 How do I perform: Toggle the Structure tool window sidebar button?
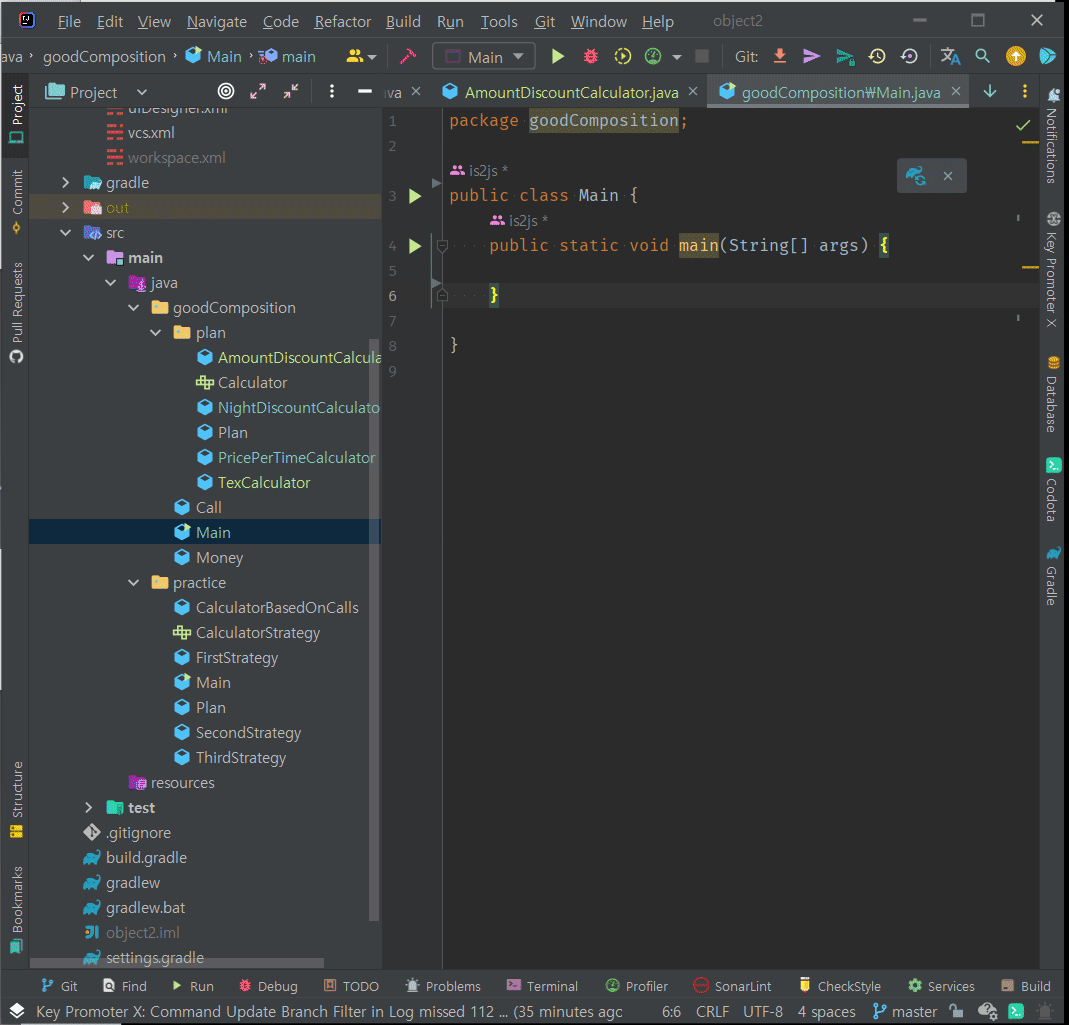coord(16,800)
